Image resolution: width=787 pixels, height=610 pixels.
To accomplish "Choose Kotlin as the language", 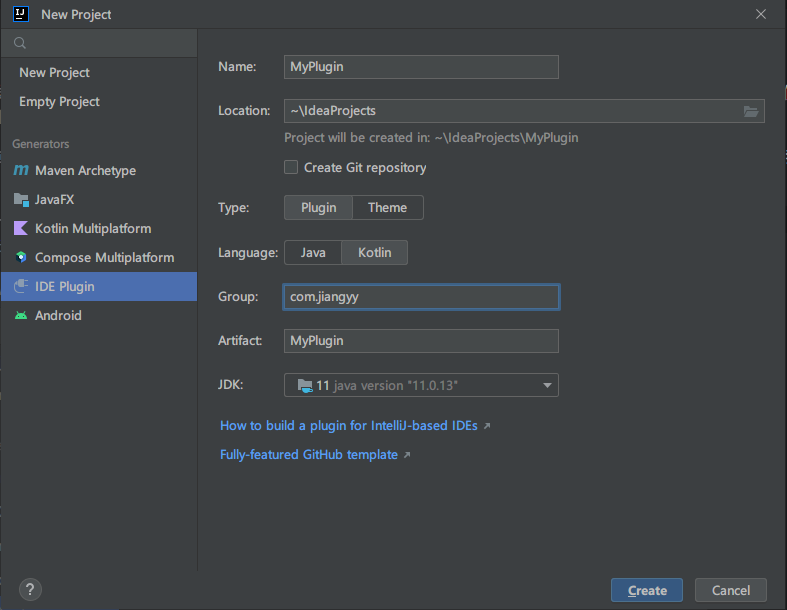I will [x=374, y=253].
